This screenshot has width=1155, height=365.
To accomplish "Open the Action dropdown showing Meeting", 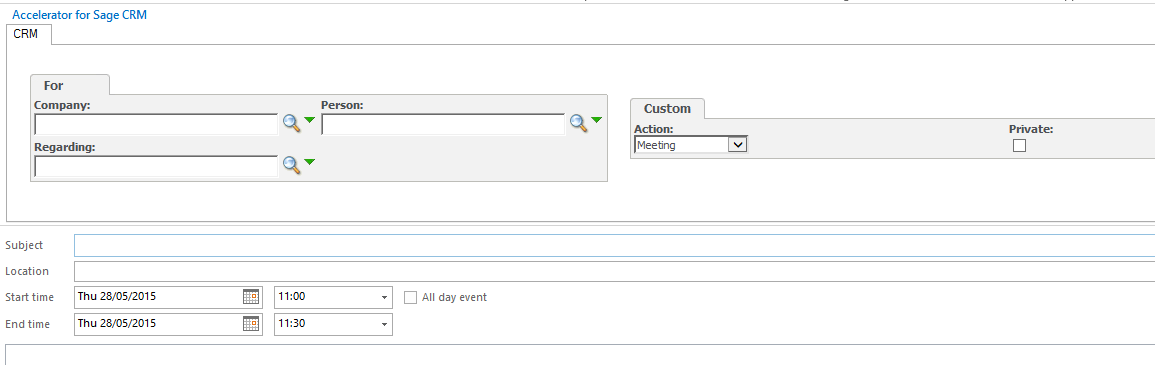I will pos(691,145).
